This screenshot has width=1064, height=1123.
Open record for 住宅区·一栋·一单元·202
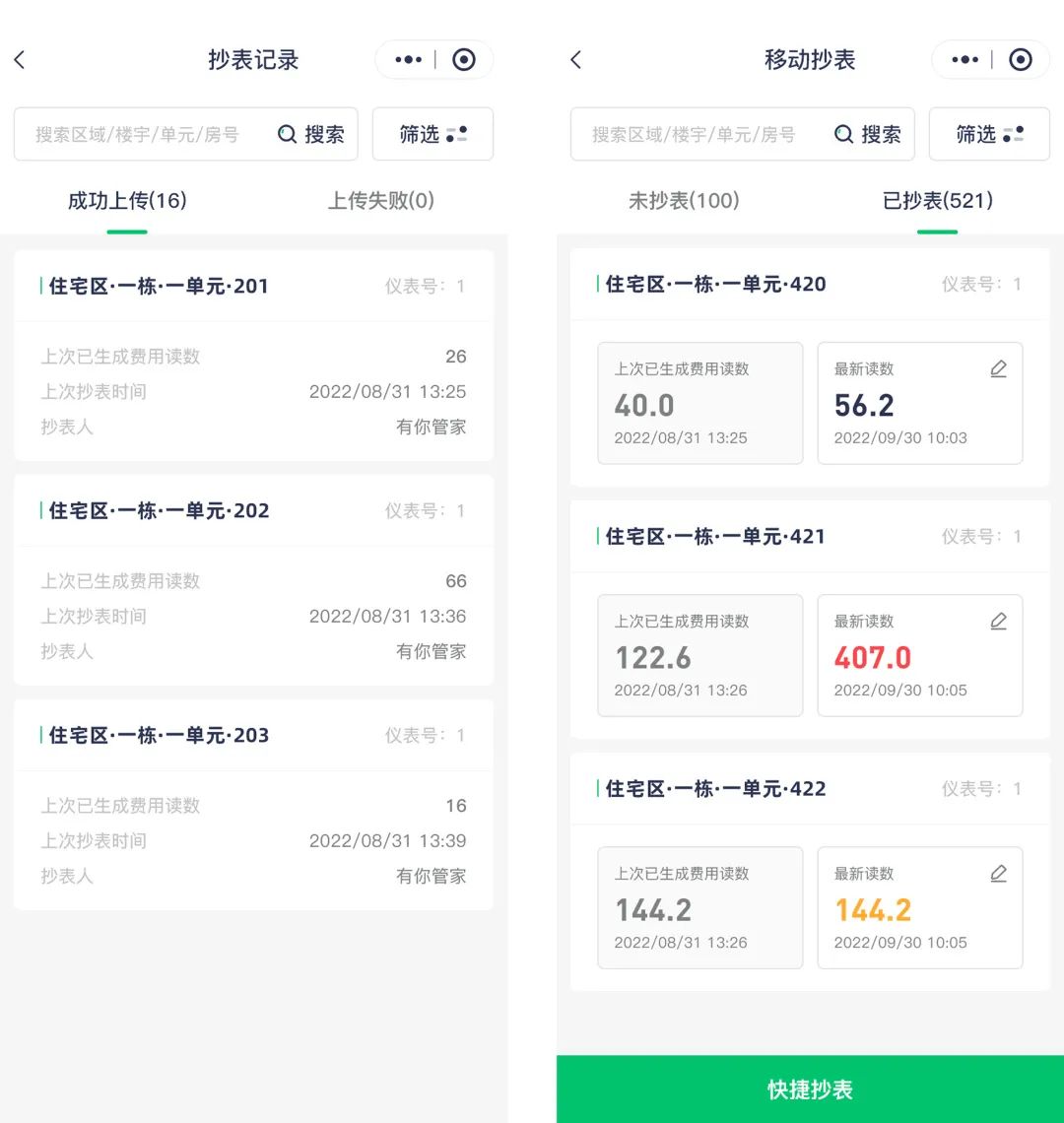click(253, 579)
